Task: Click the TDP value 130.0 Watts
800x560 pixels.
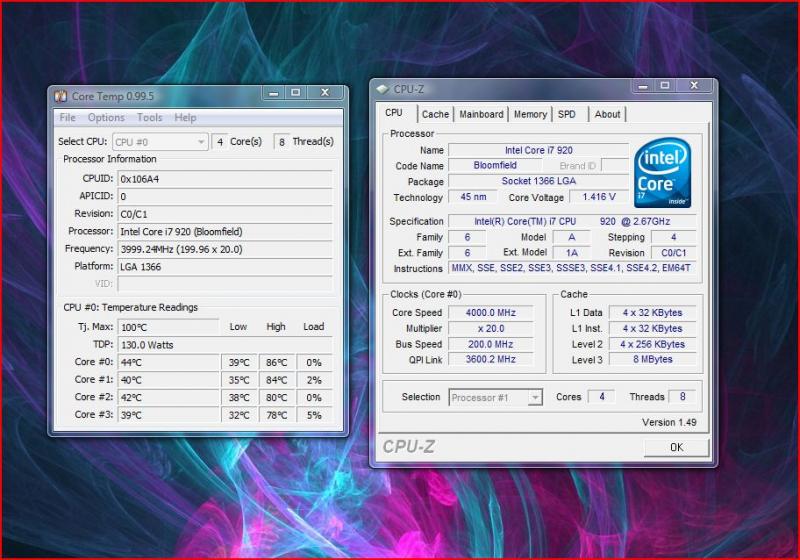Action: click(224, 345)
